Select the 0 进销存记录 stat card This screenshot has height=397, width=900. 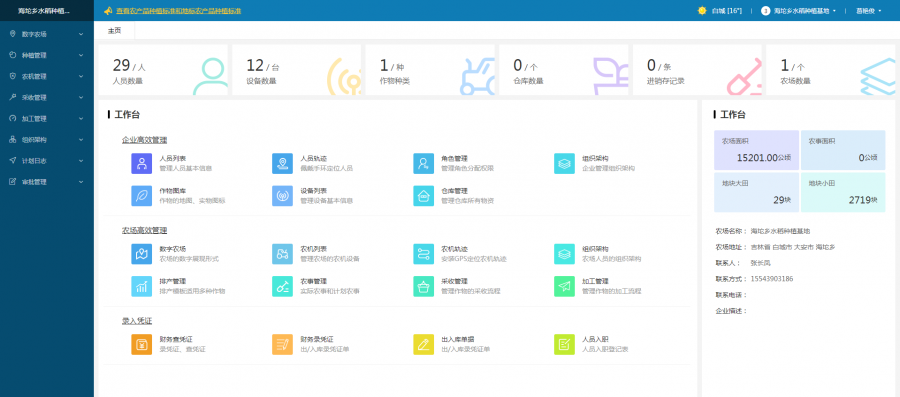pyautogui.click(x=697, y=70)
